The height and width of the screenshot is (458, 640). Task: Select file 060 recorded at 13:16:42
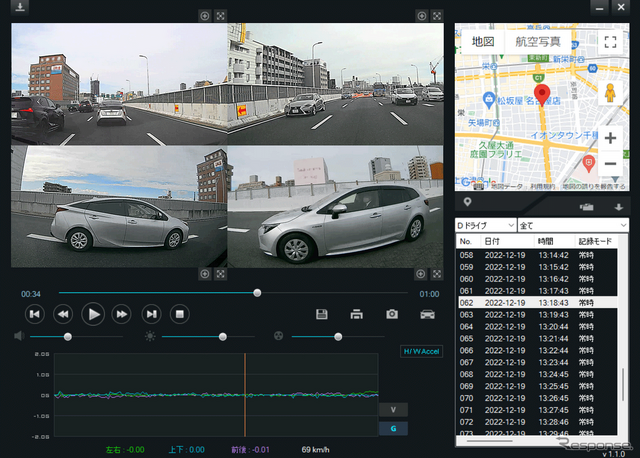(x=536, y=279)
